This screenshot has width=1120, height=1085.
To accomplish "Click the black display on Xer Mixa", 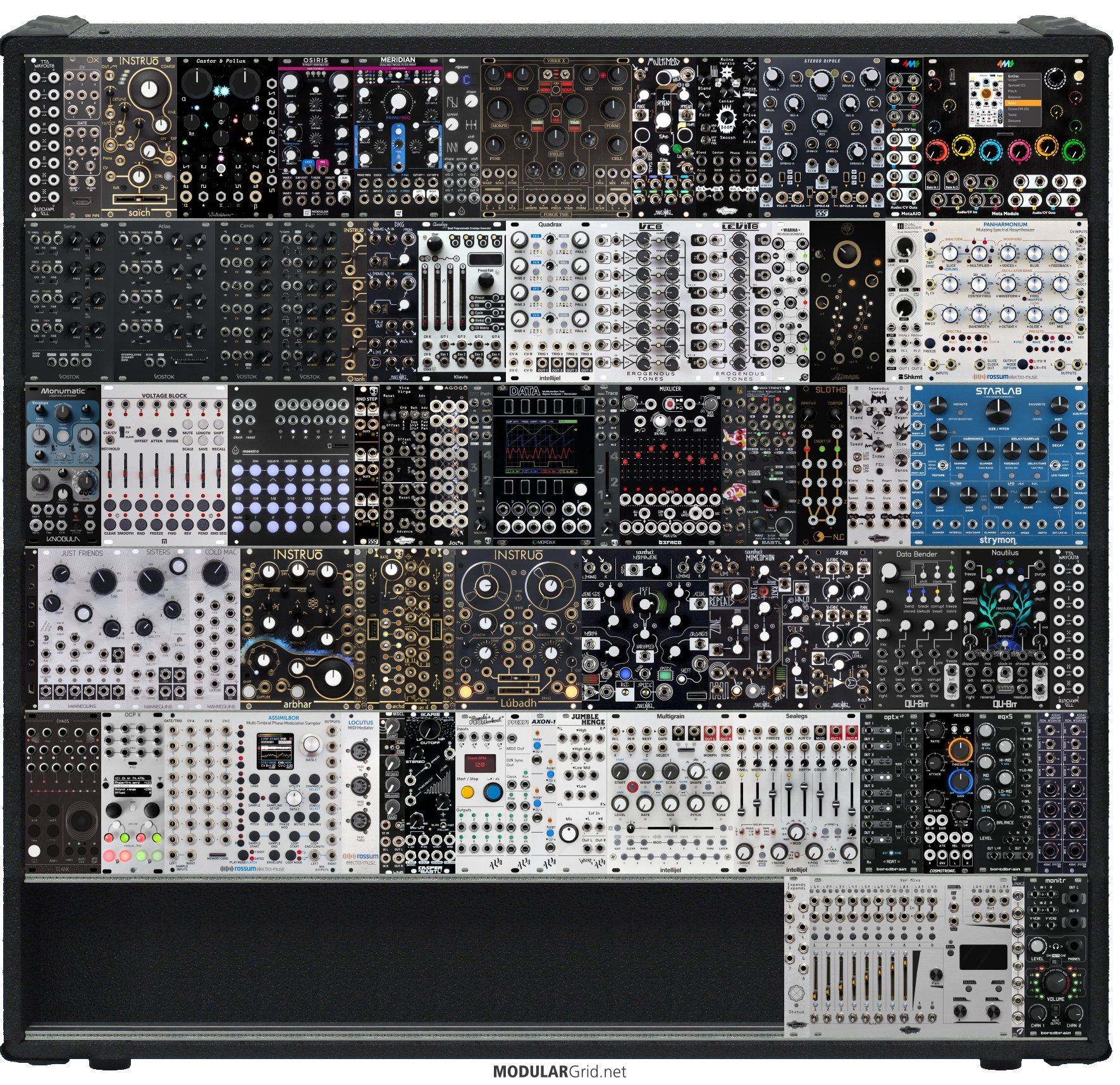I will point(983,957).
